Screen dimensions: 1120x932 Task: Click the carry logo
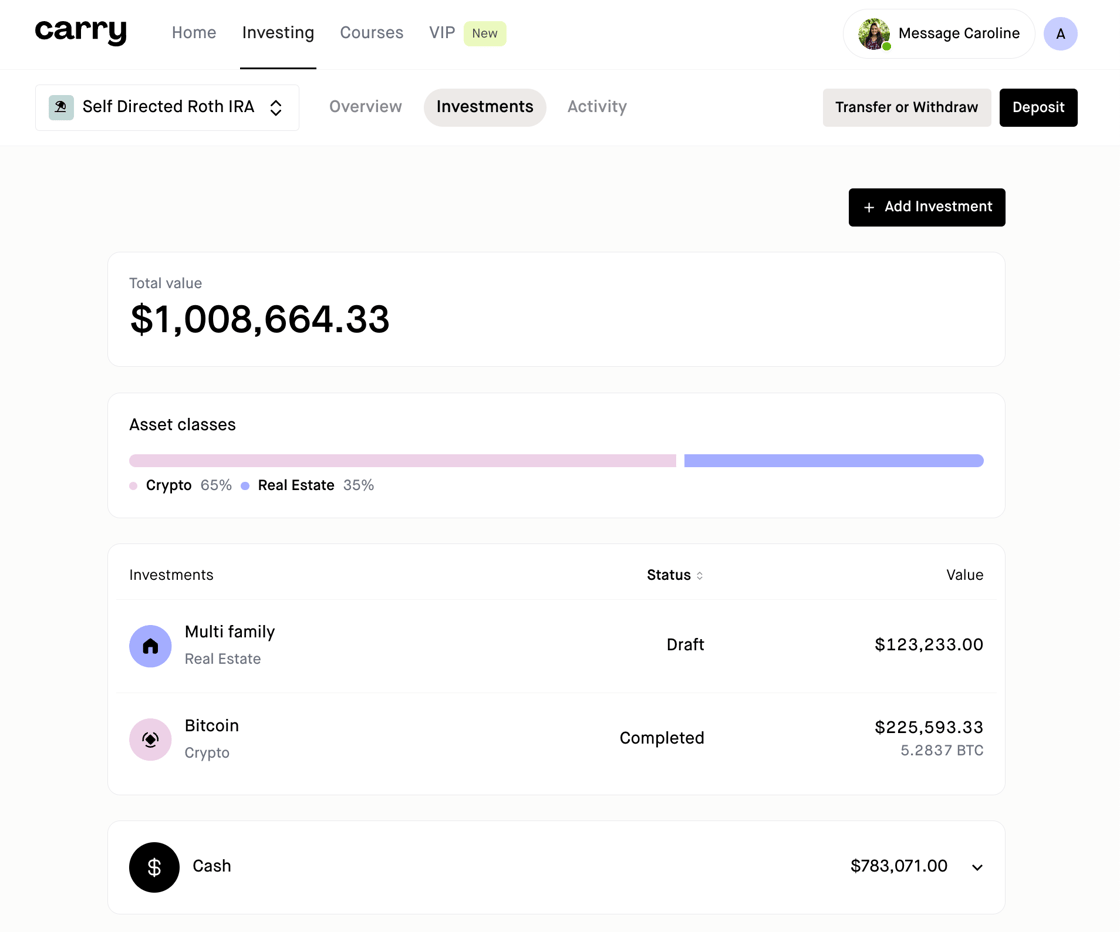81,31
